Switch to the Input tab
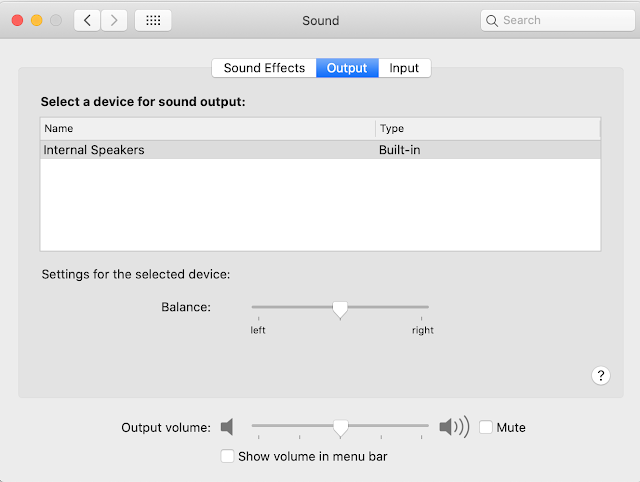 tap(404, 68)
